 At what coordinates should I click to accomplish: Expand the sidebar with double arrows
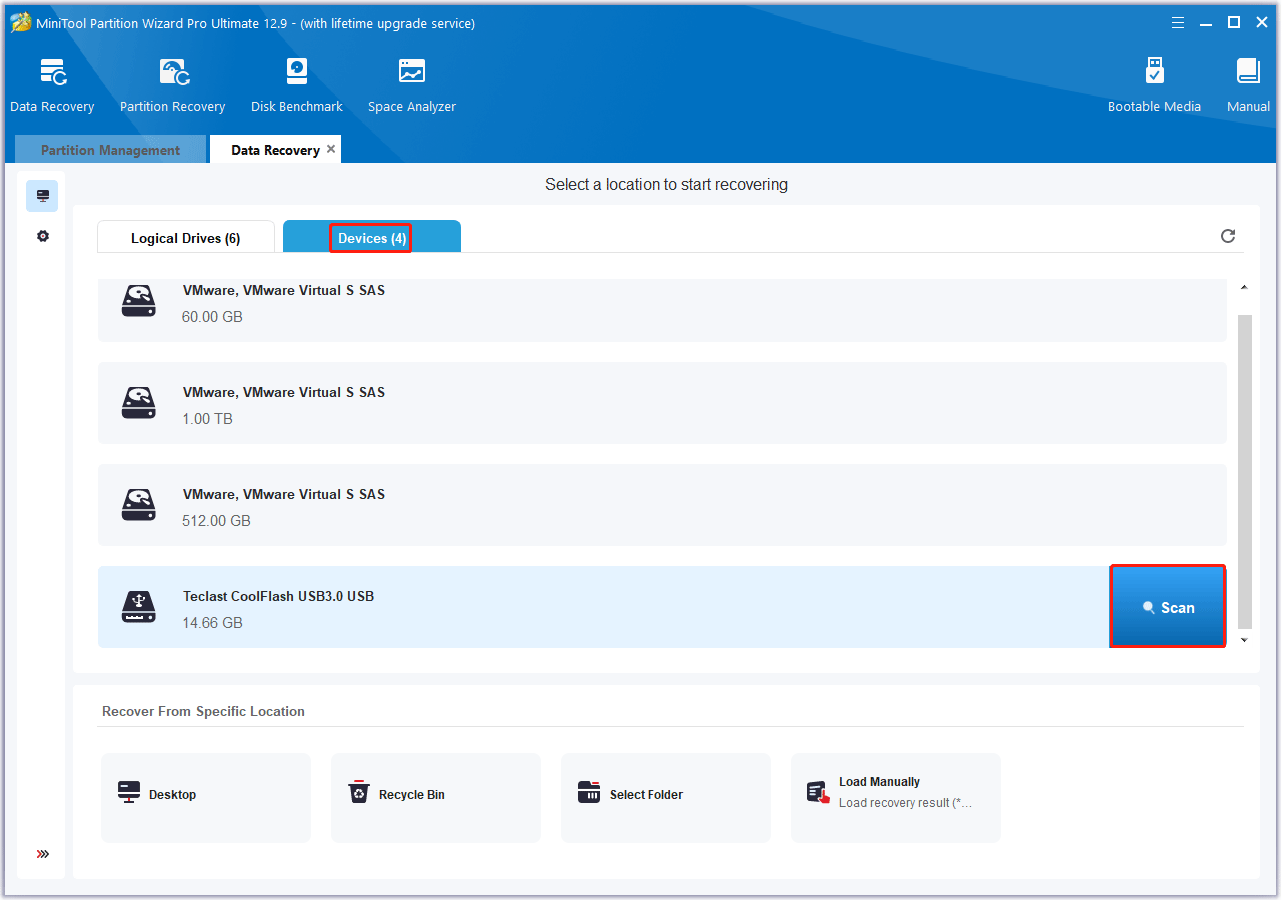[x=42, y=854]
